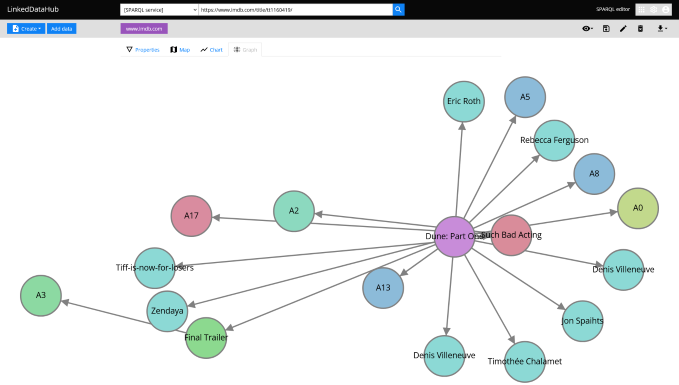Switch to the Properties tab
This screenshot has width=679, height=385.
point(143,50)
